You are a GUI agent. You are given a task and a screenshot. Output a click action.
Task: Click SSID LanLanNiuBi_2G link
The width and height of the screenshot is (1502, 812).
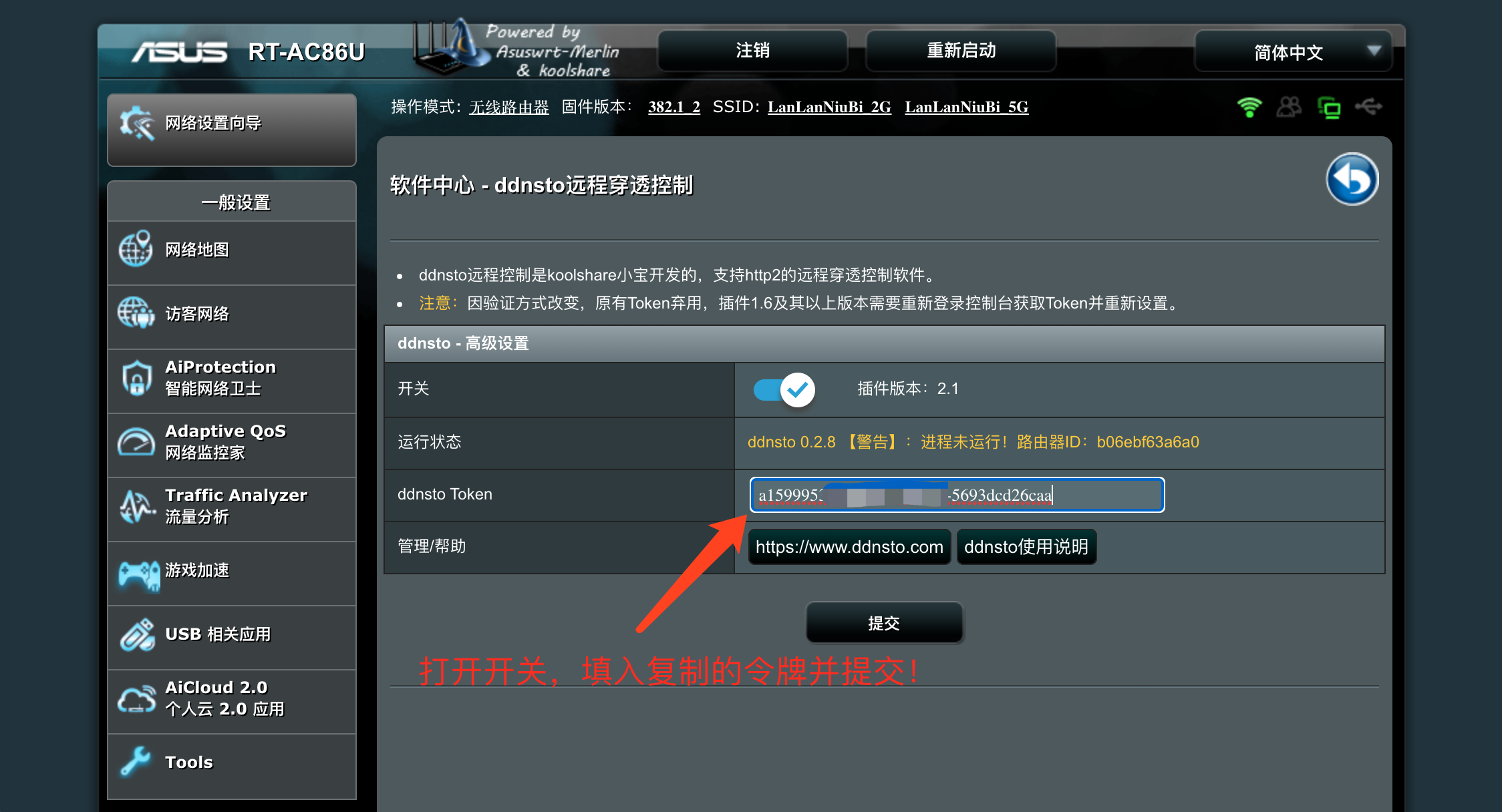(829, 107)
